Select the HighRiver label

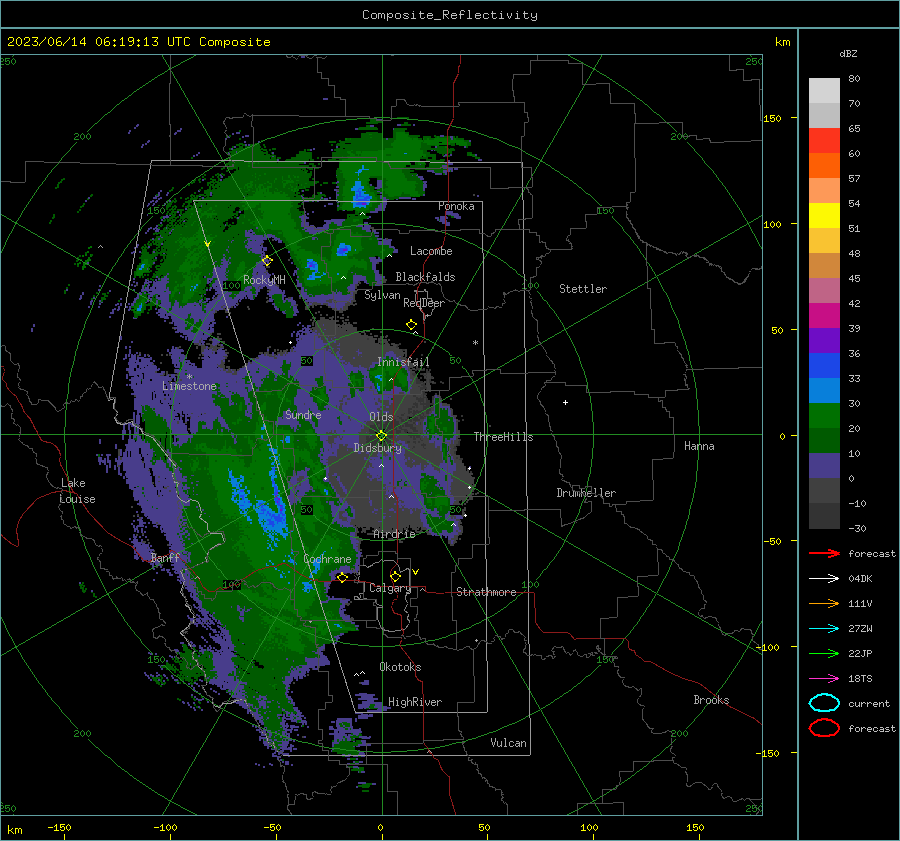pos(415,702)
